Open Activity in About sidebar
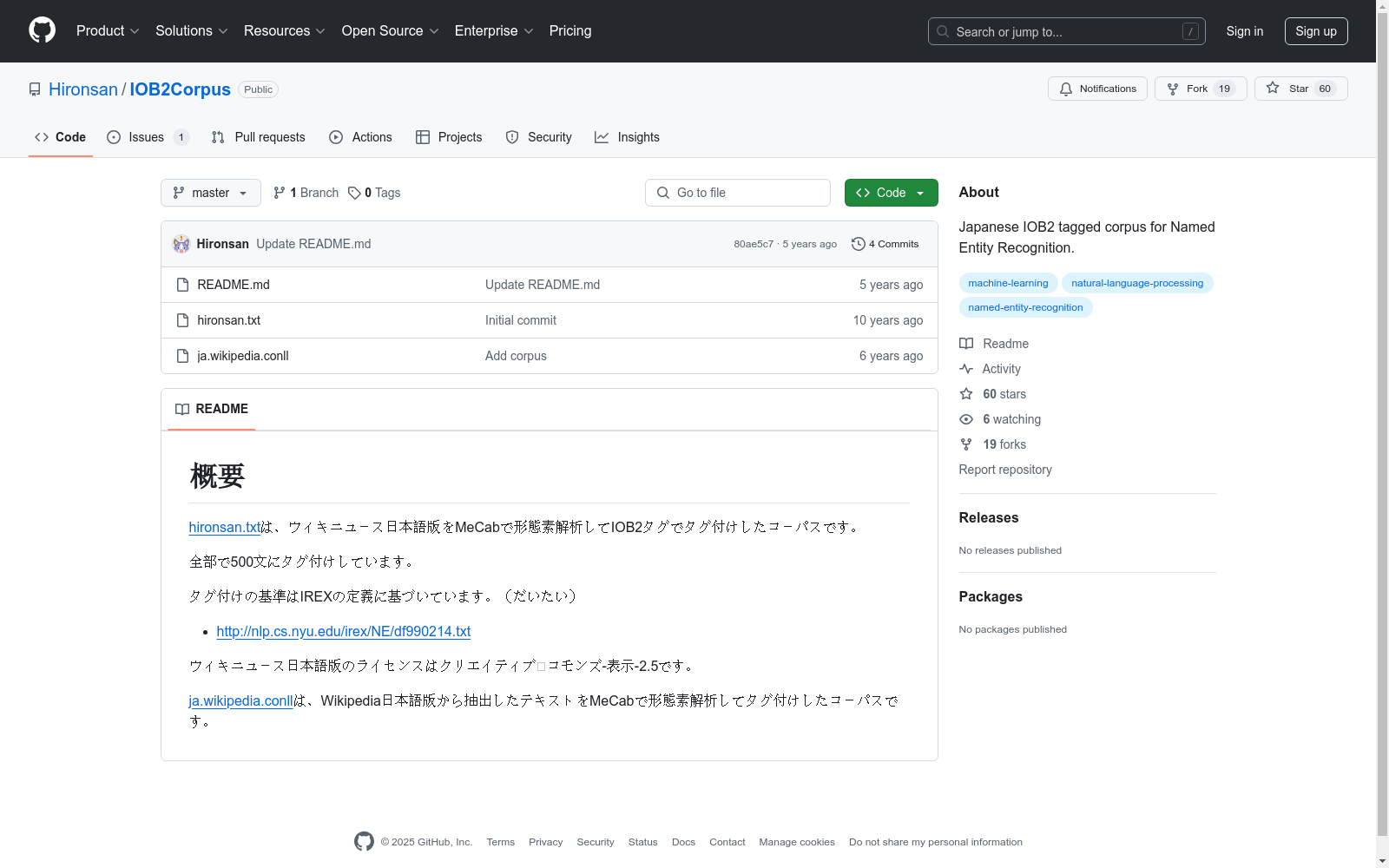This screenshot has width=1389, height=868. tap(991, 369)
